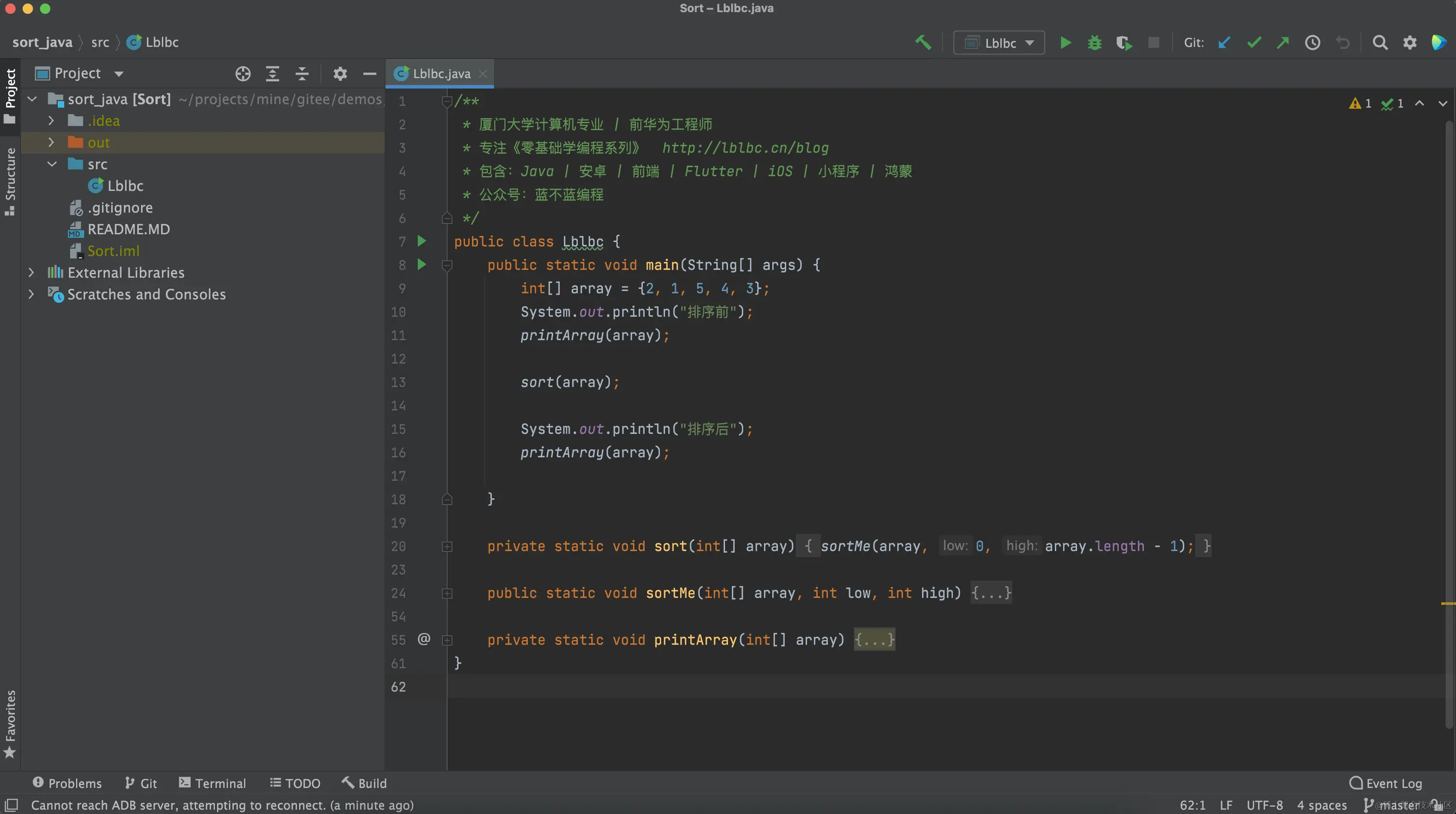The image size is (1456, 814).
Task: Run with coverage shield icon
Action: [1124, 42]
